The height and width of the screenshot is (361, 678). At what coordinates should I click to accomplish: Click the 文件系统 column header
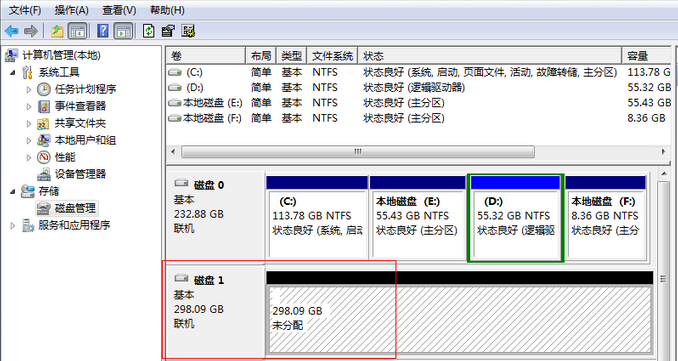pyautogui.click(x=333, y=56)
